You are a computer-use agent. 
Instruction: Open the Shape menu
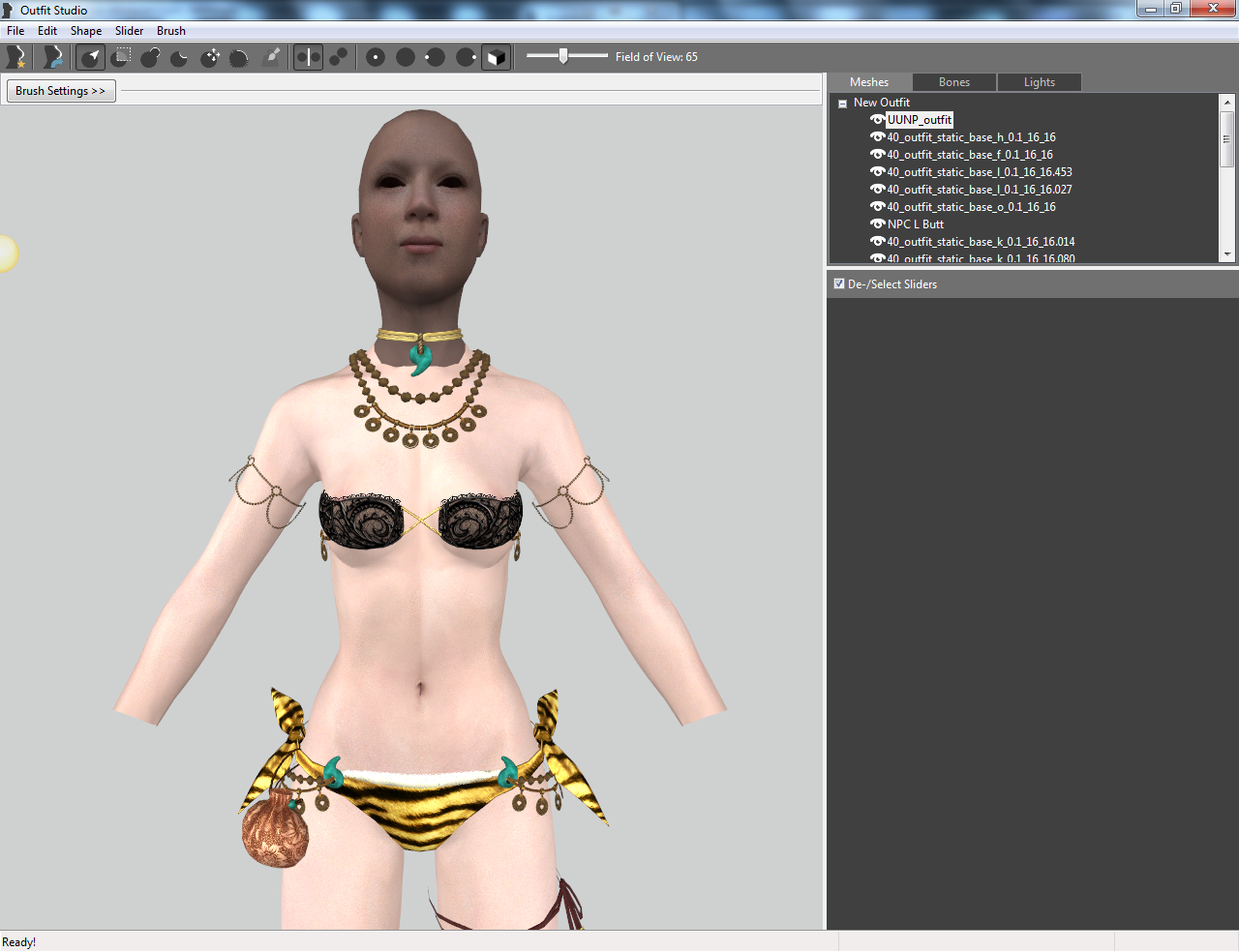pos(86,31)
